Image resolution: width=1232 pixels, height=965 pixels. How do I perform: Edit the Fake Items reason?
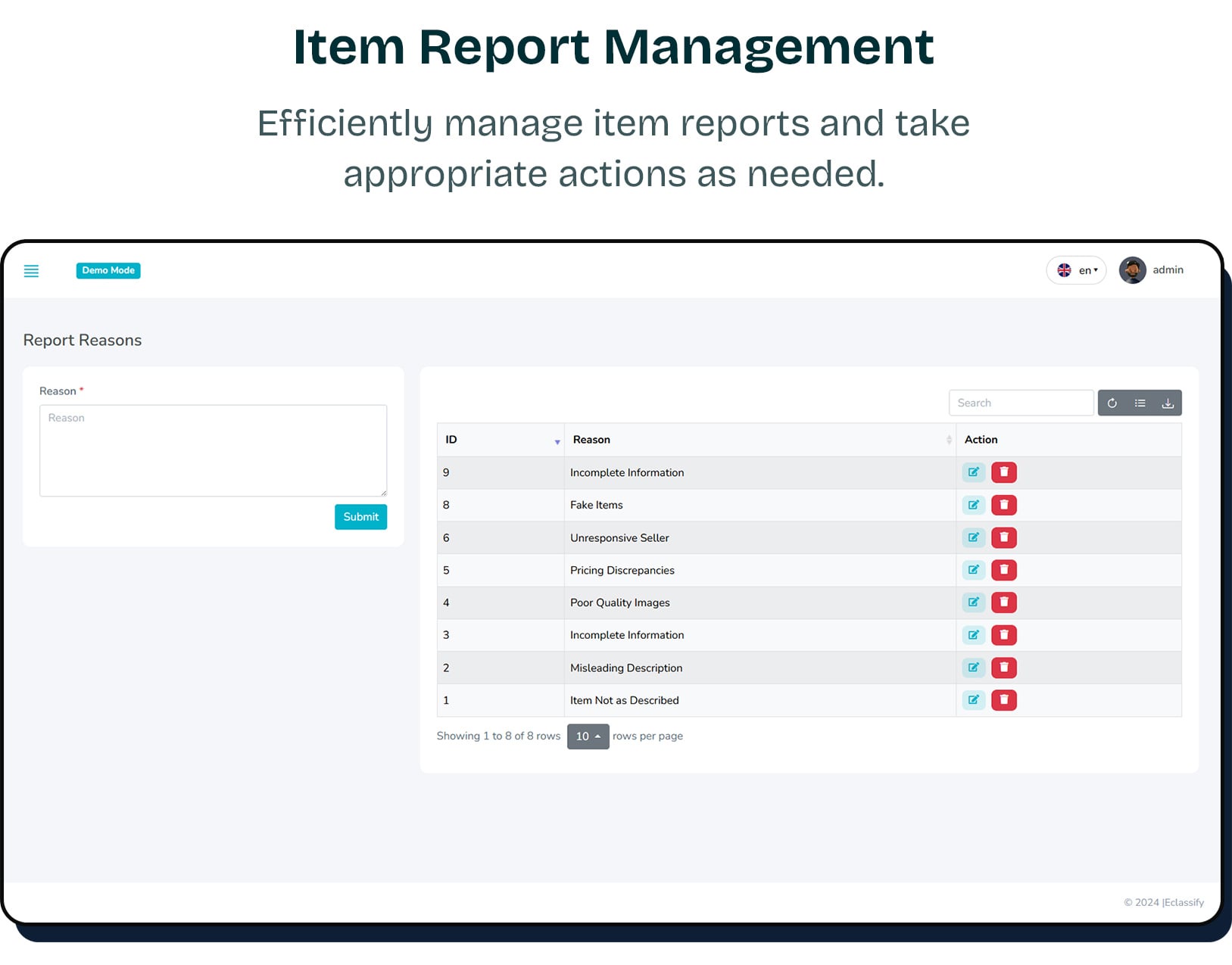click(973, 505)
